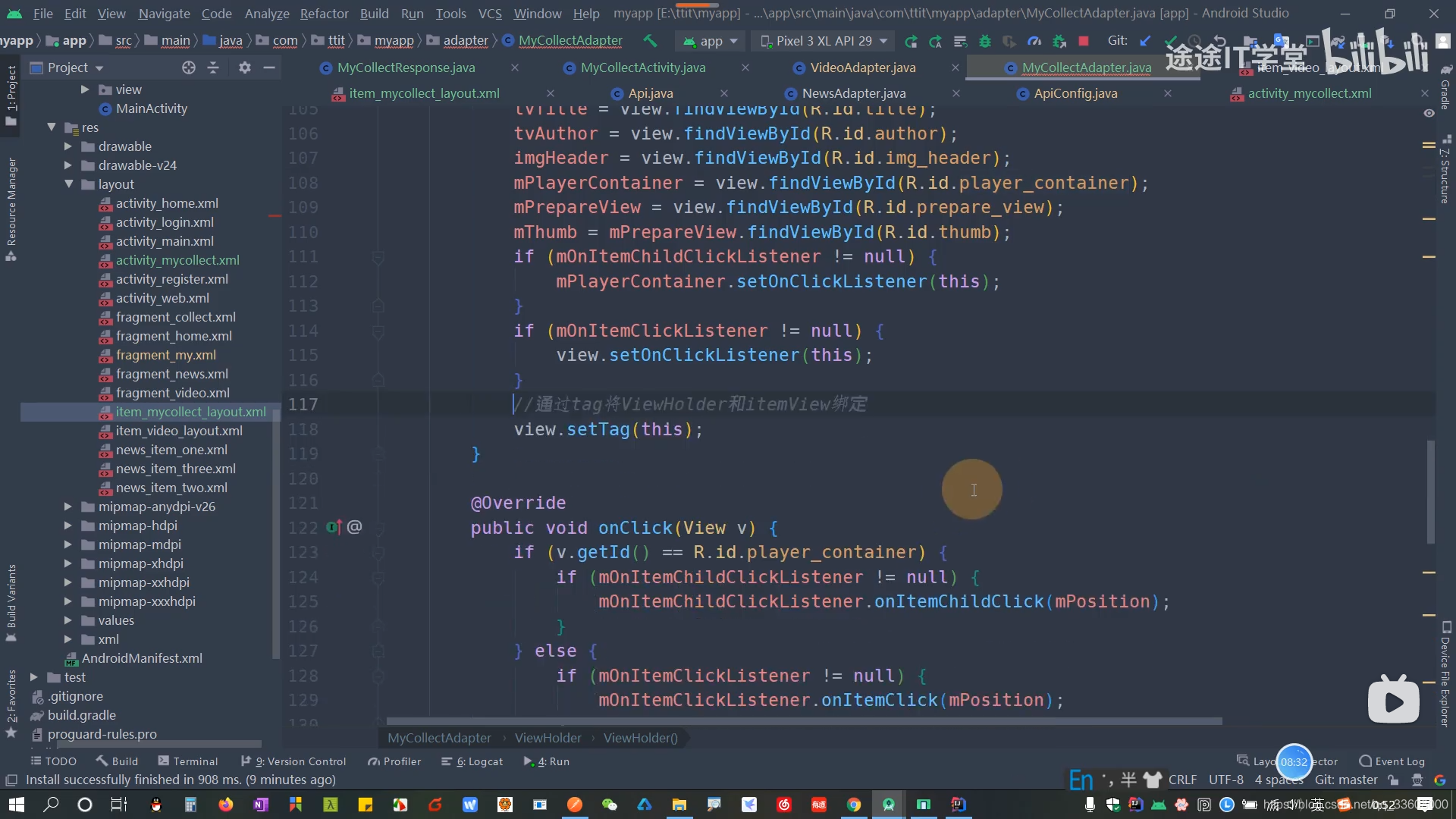Click Attach Debugger to Android Process icon
1456x819 pixels.
(x=1059, y=41)
